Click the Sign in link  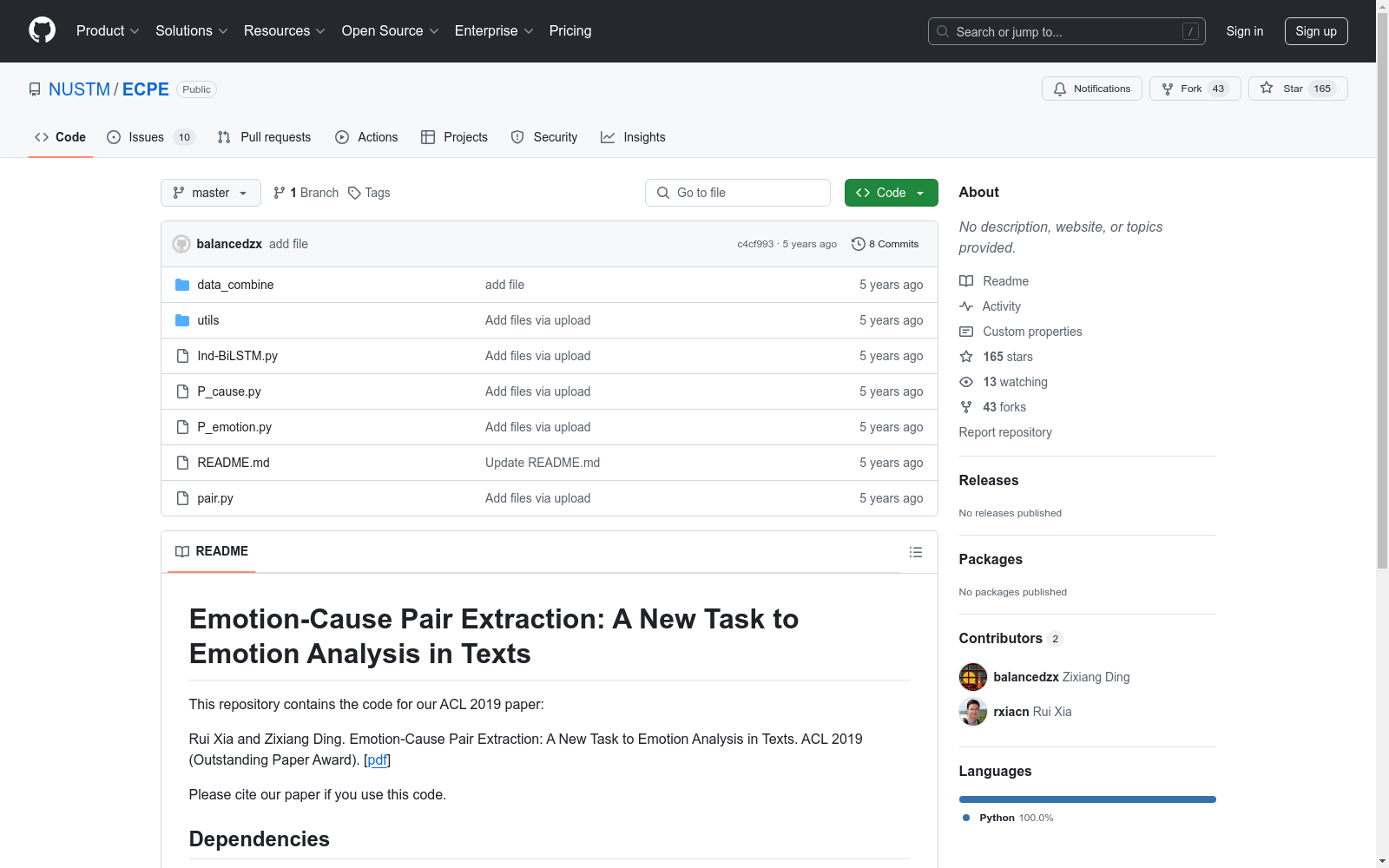click(1245, 31)
